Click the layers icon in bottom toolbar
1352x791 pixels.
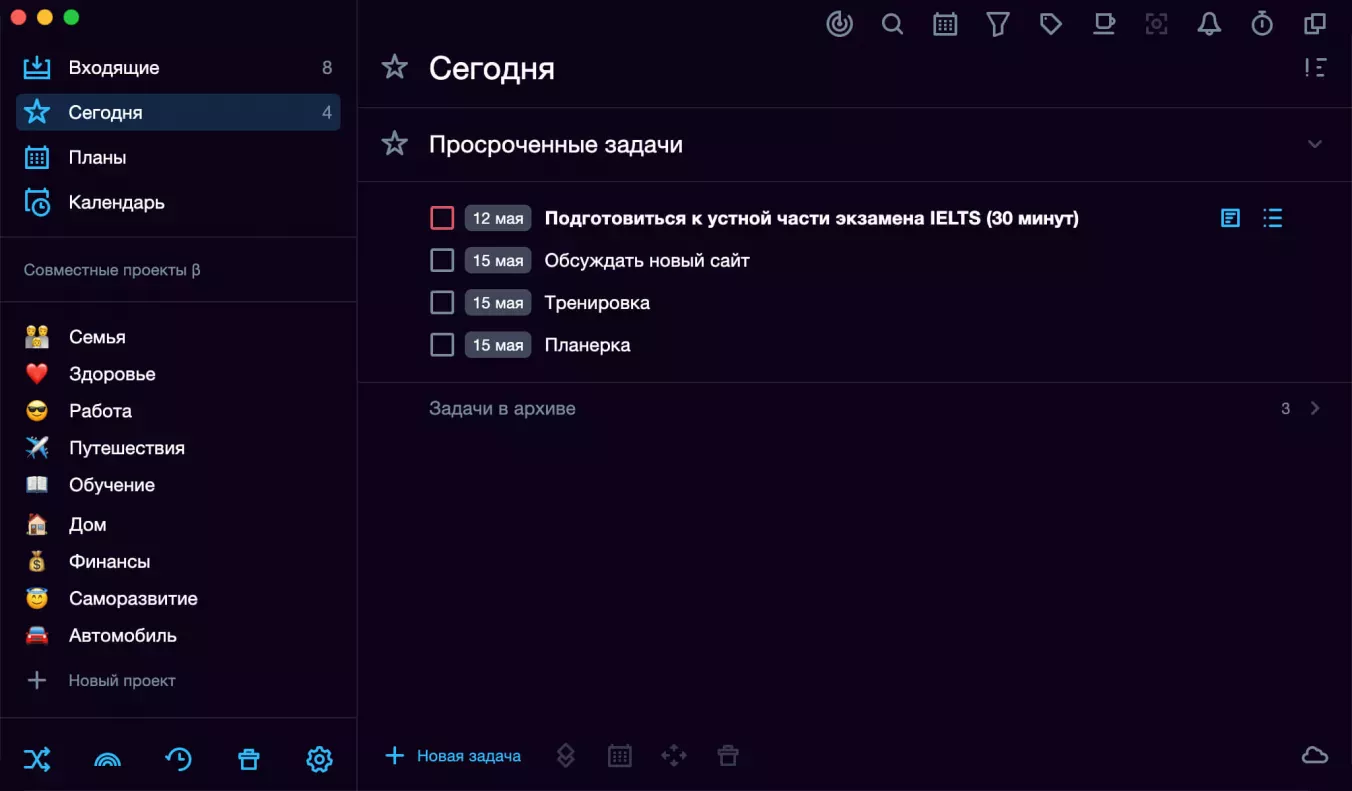click(565, 756)
